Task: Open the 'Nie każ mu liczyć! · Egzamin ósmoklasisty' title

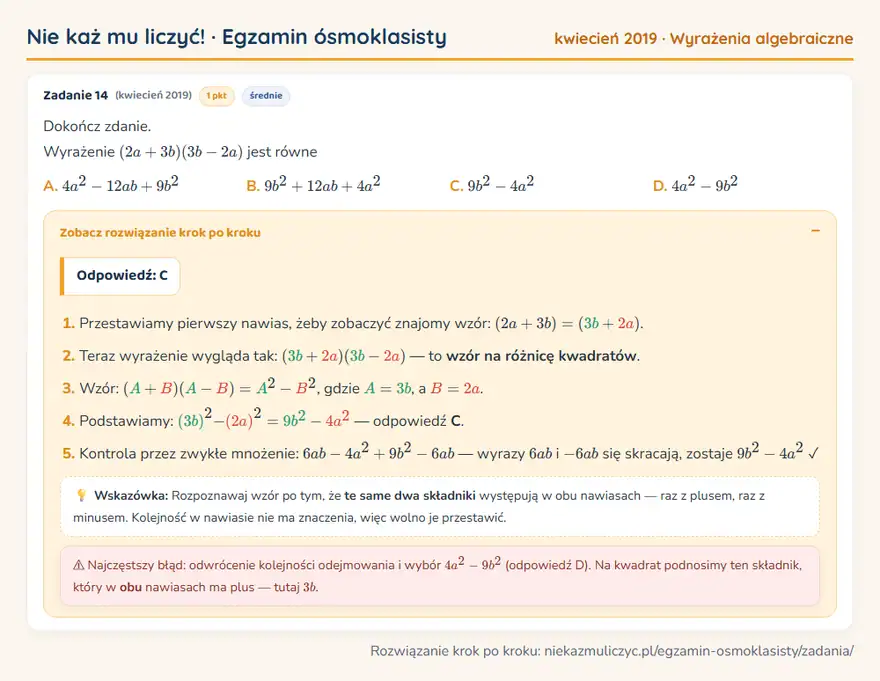Action: (237, 37)
